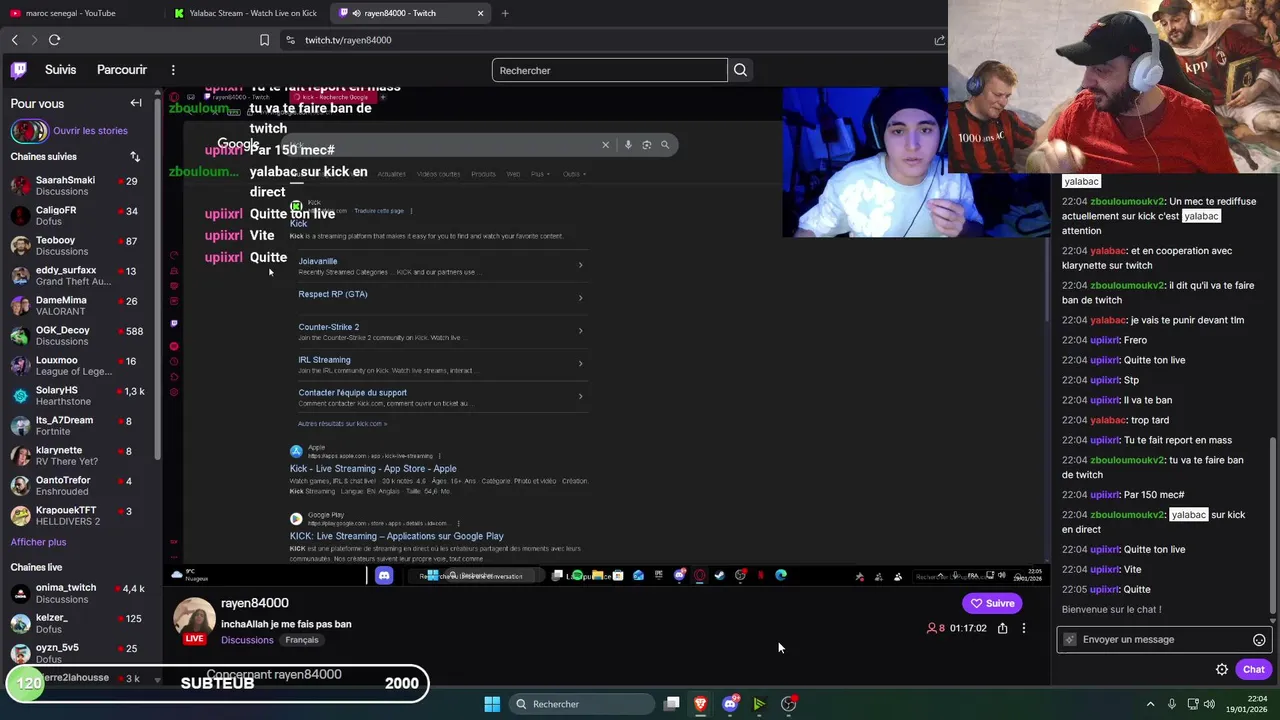The image size is (1280, 720).
Task: Click the purple Chat send button
Action: point(1253,669)
